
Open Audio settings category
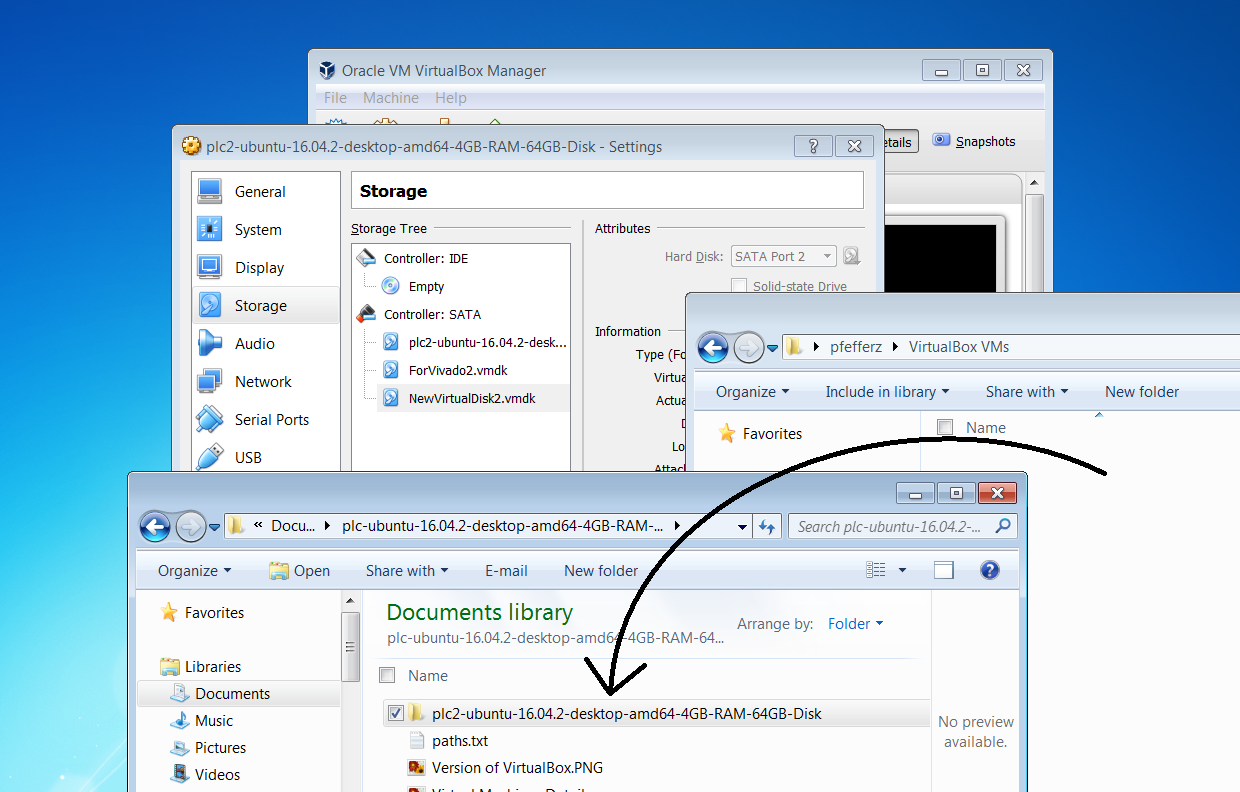point(266,344)
